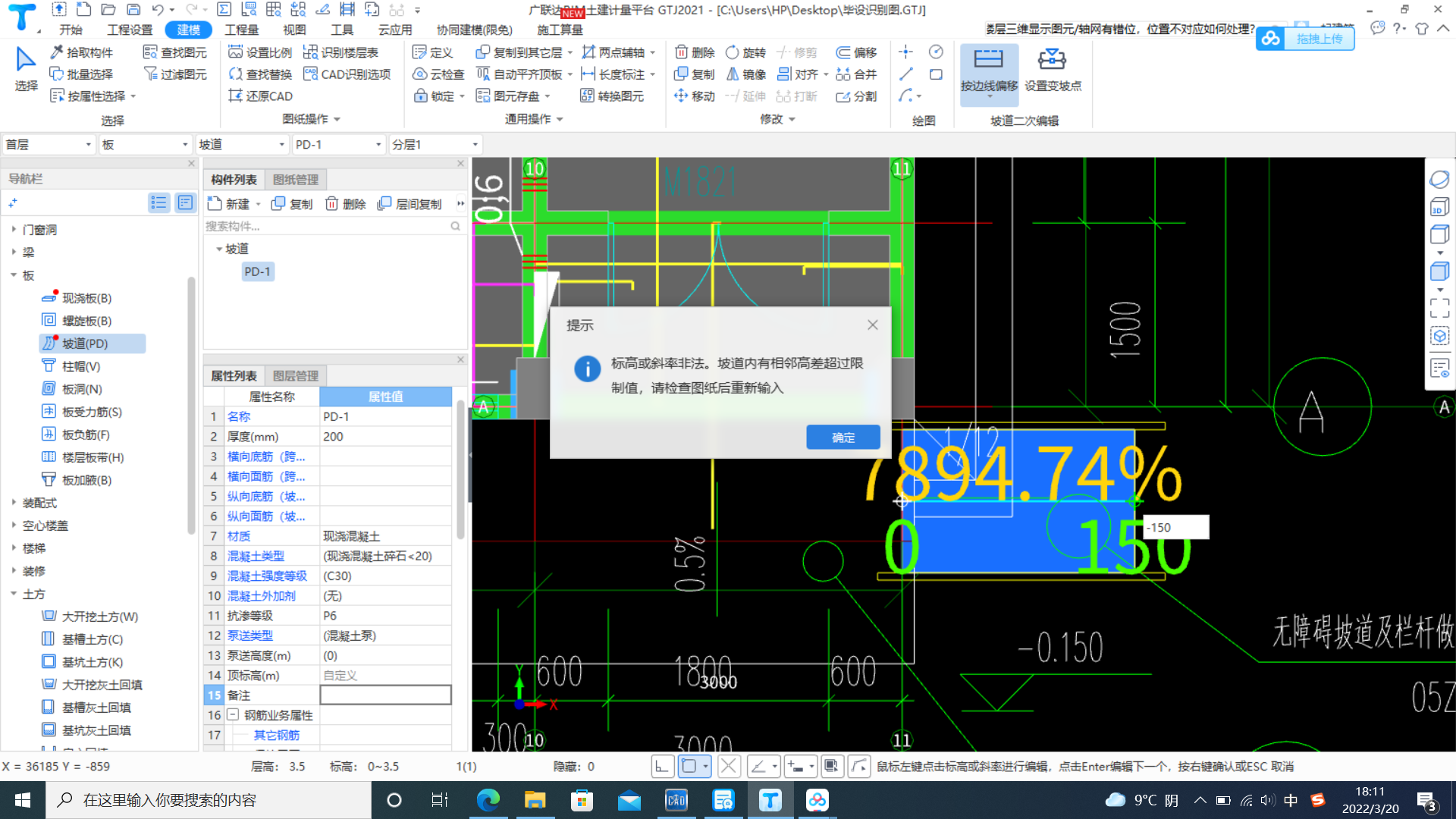Open the 分层1 layer dropdown
This screenshot has height=819, width=1456.
pos(435,144)
